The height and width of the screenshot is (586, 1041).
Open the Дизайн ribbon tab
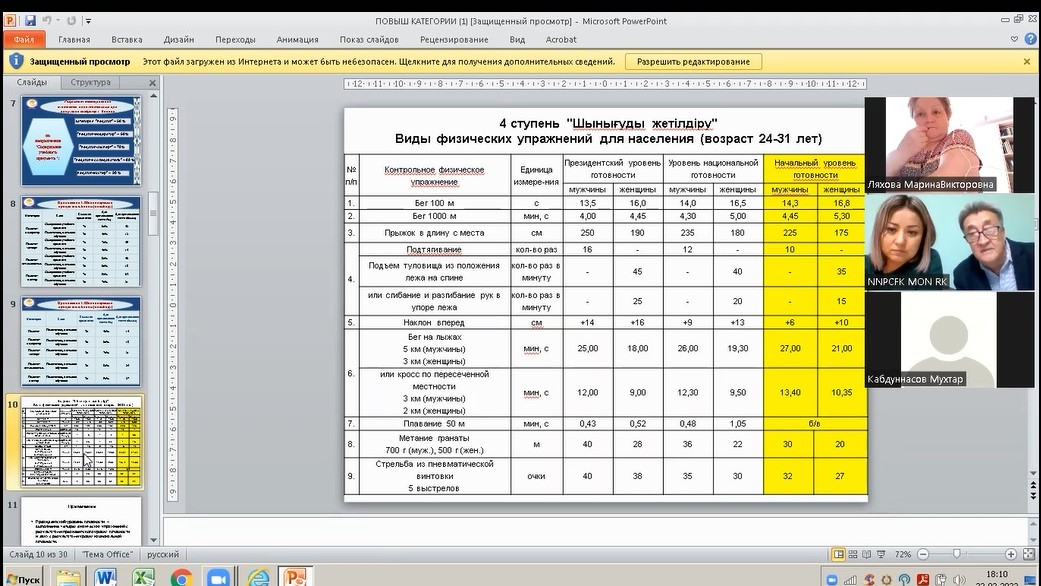179,40
